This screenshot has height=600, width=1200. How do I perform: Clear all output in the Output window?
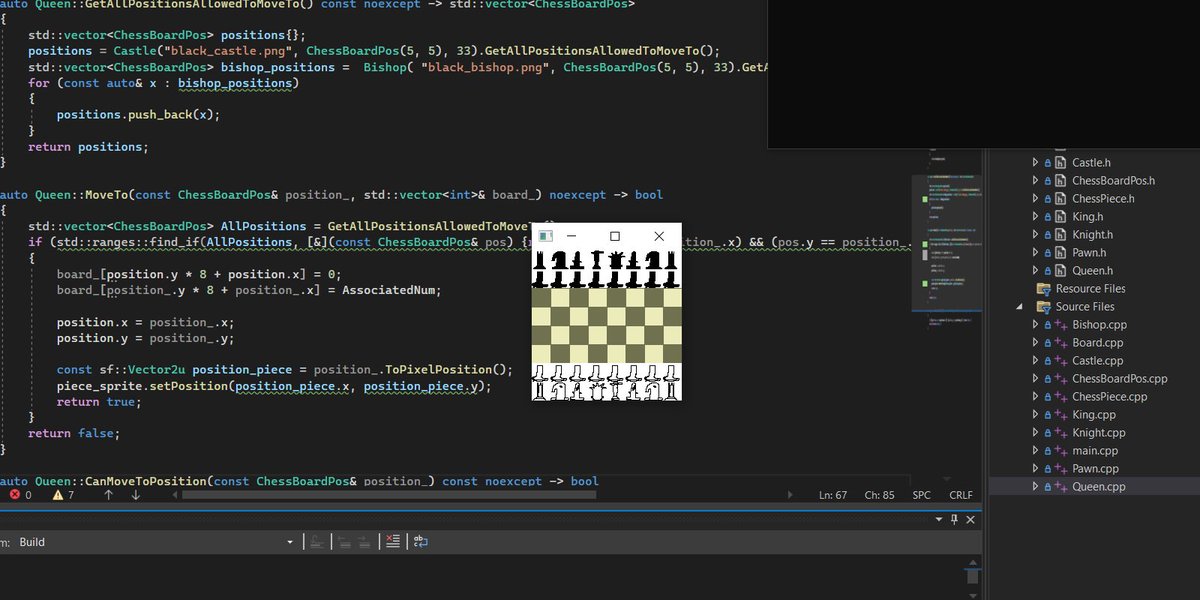[393, 542]
